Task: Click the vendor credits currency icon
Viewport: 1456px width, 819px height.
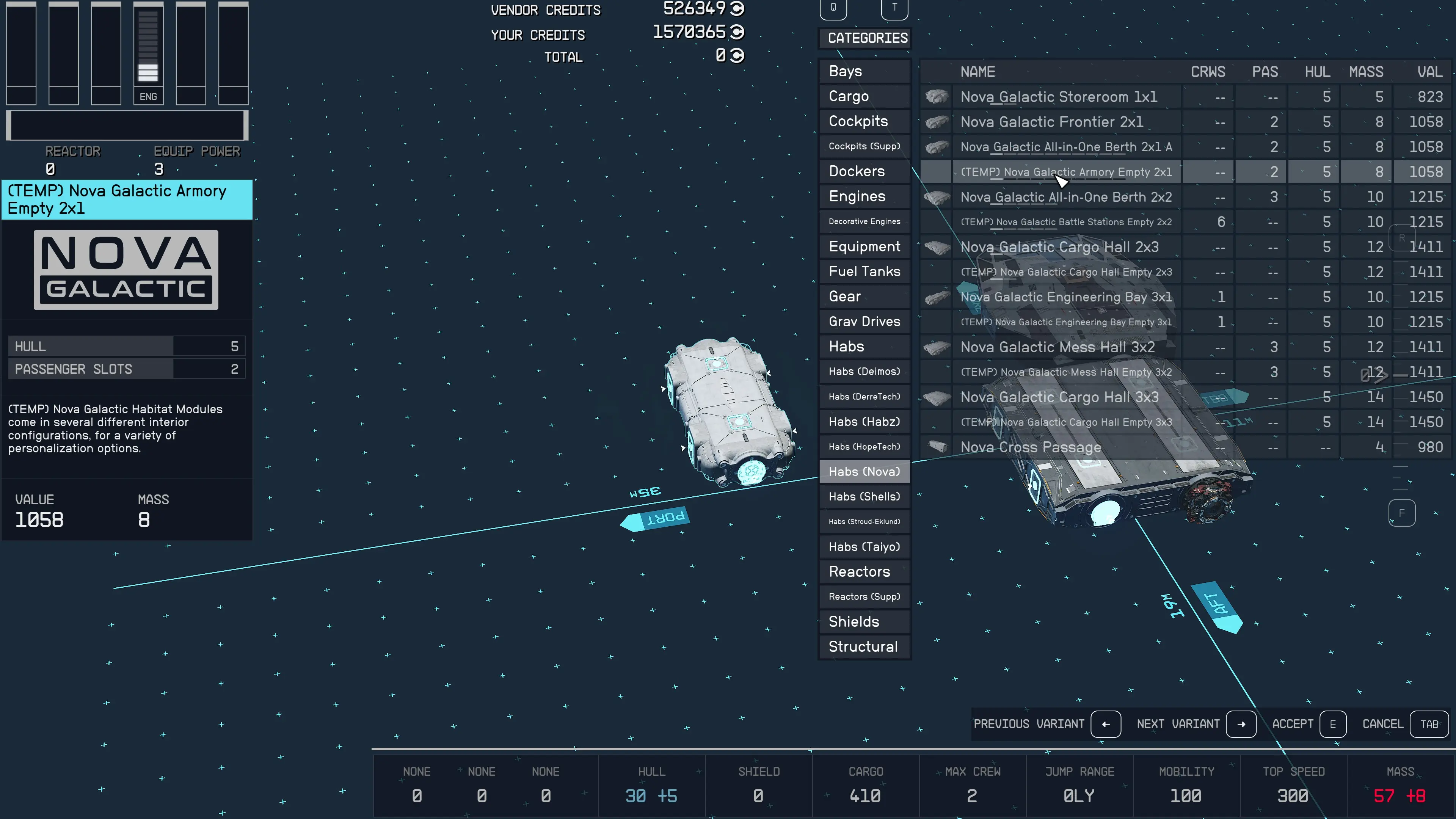Action: [x=737, y=8]
